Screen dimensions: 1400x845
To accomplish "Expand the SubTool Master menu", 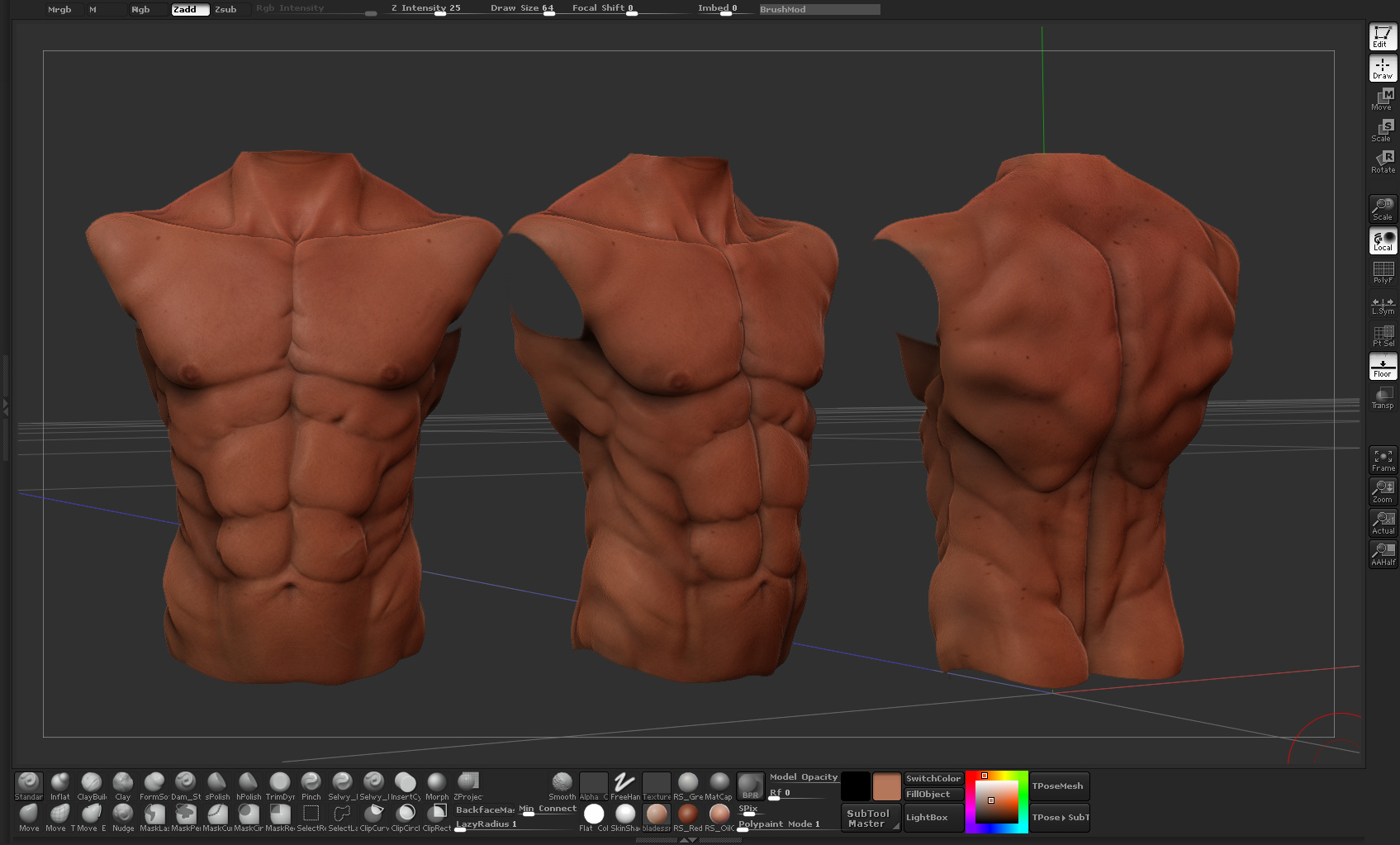I will tap(871, 818).
